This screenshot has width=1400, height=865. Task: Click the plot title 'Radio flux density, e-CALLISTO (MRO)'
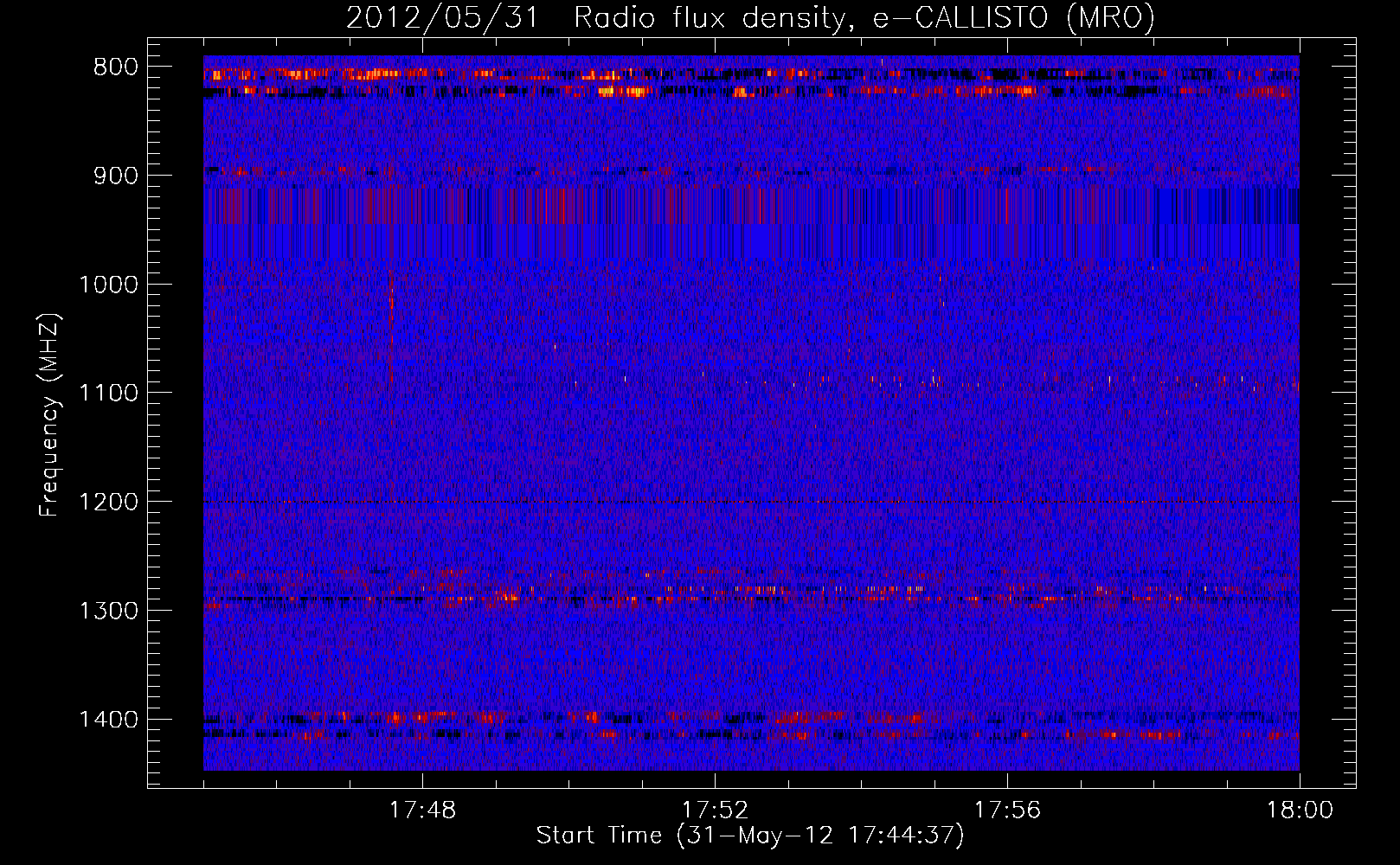pyautogui.click(x=864, y=17)
